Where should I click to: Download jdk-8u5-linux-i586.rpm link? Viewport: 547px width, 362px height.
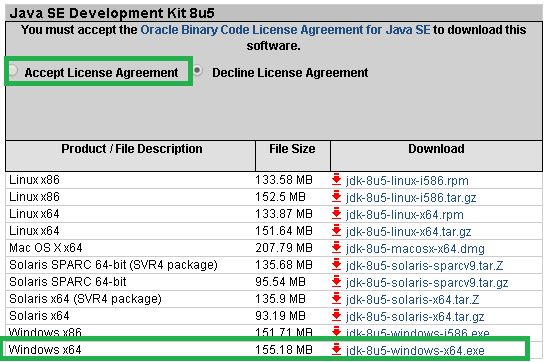tap(407, 181)
